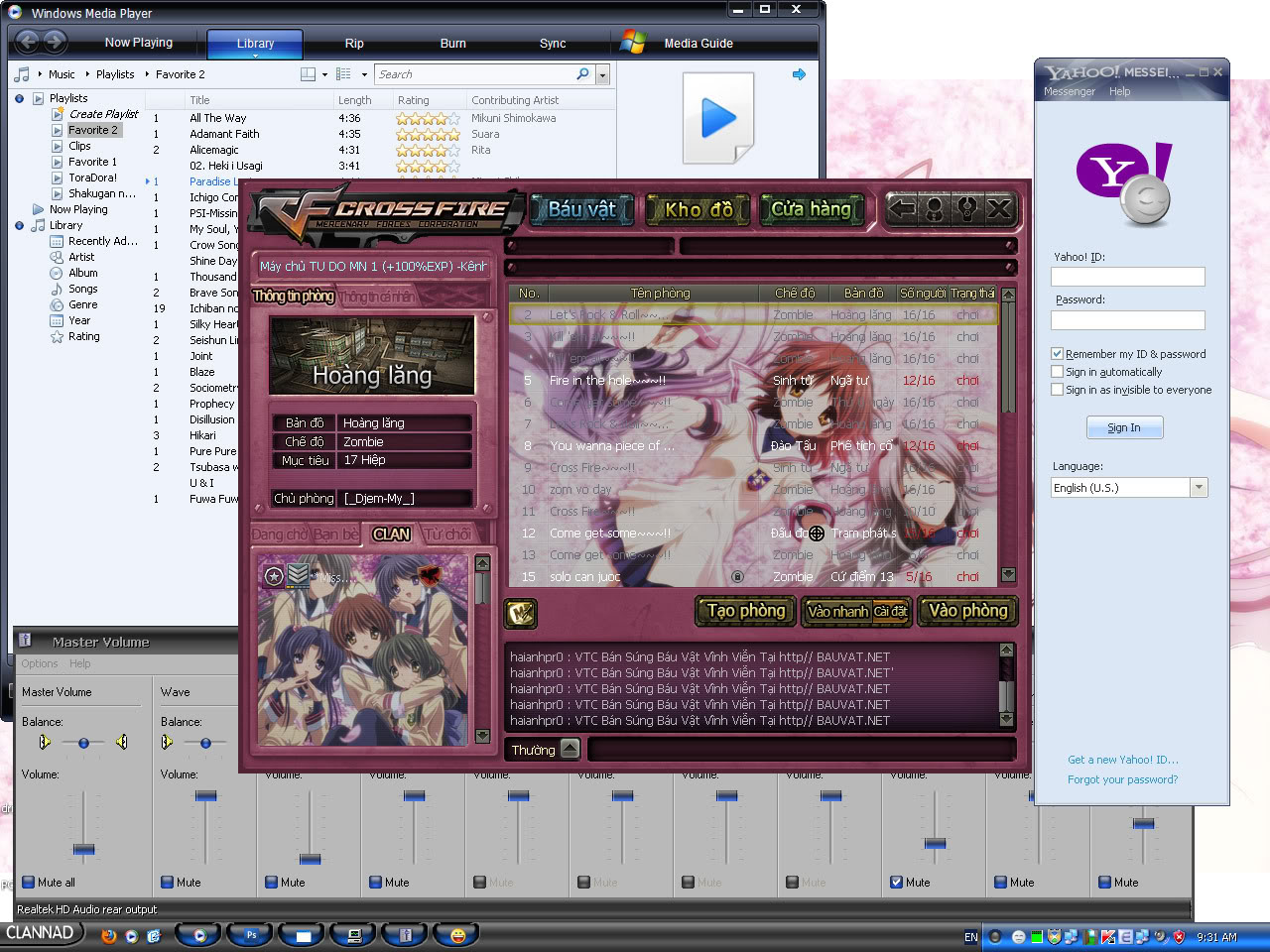This screenshot has height=952, width=1270.
Task: Expand the Music breadcrumb arrow
Action: point(87,74)
